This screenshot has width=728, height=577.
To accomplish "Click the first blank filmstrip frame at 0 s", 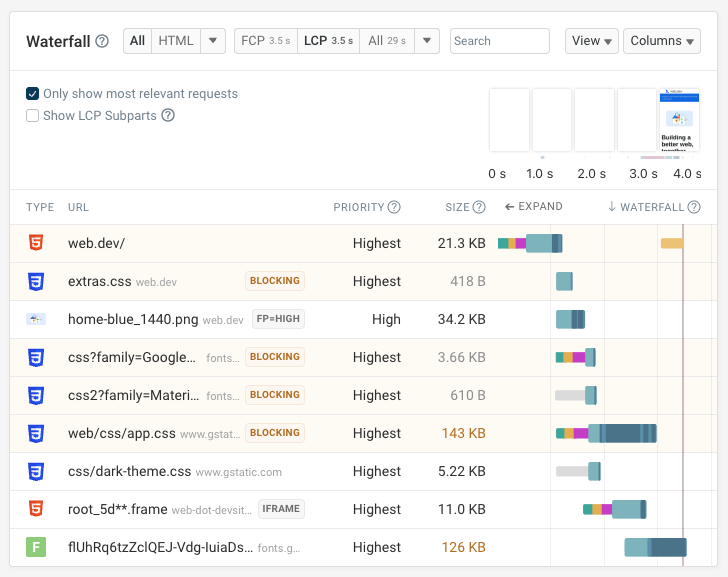I will (509, 120).
